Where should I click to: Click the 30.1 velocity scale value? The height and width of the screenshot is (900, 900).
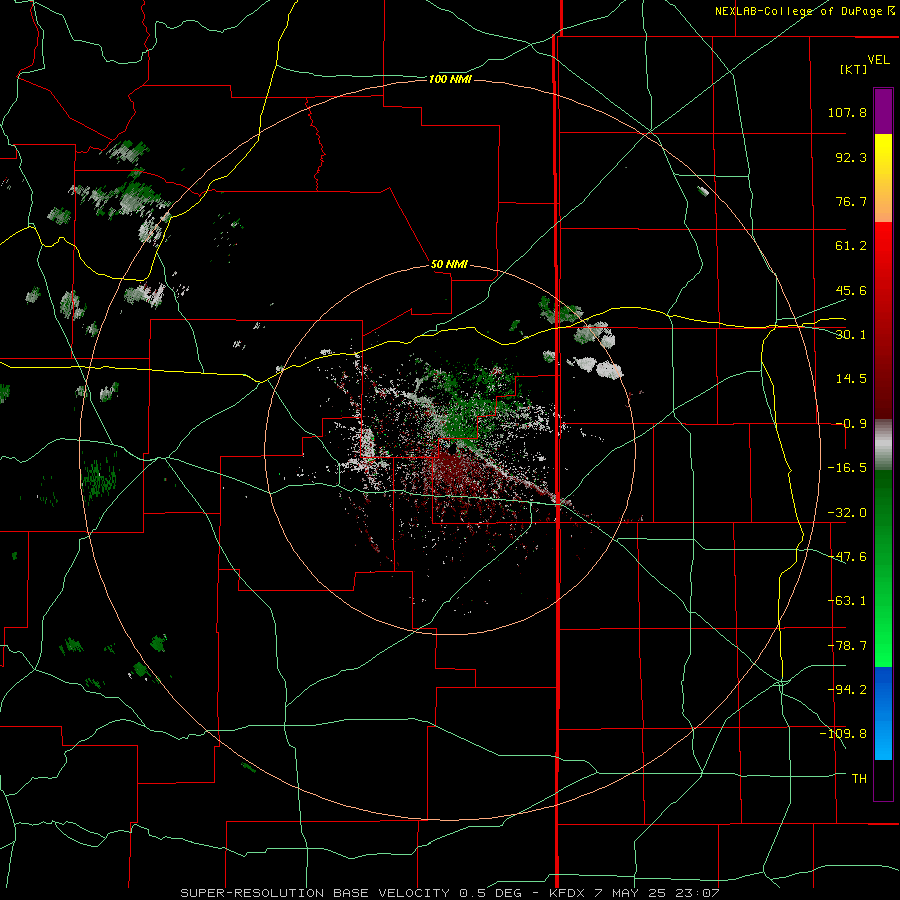pos(851,335)
